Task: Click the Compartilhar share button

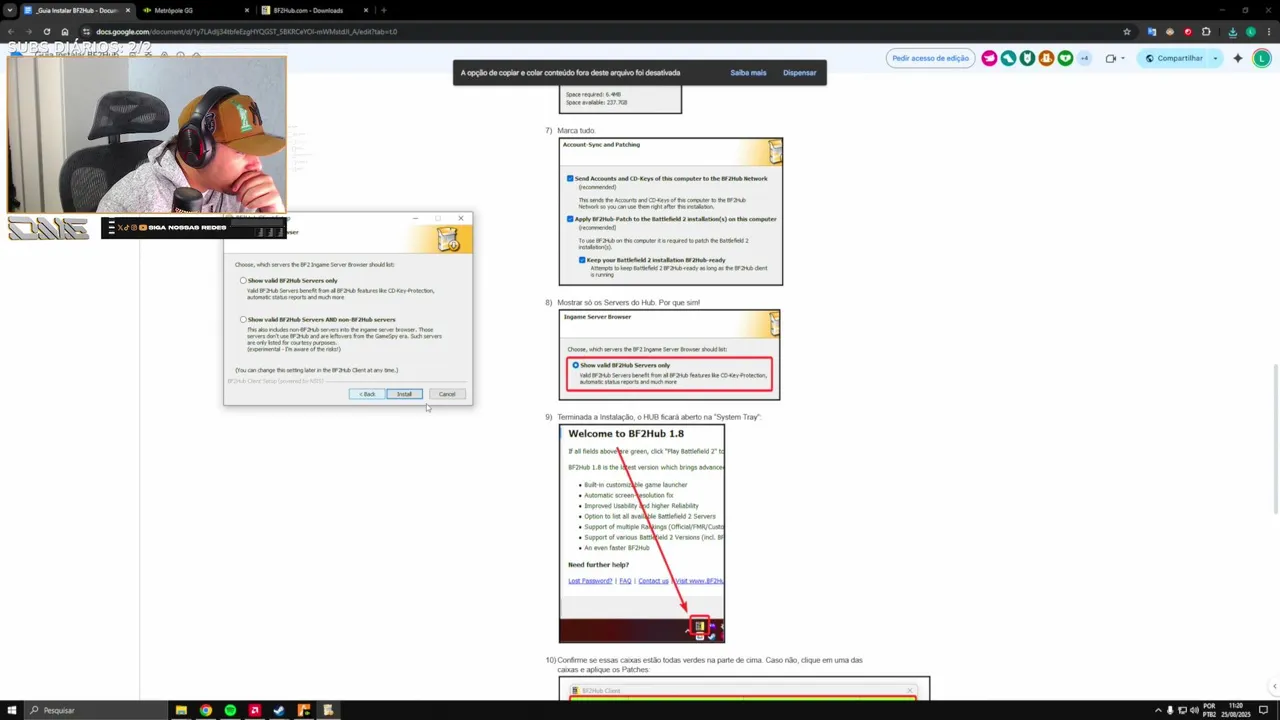Action: 1174,58
